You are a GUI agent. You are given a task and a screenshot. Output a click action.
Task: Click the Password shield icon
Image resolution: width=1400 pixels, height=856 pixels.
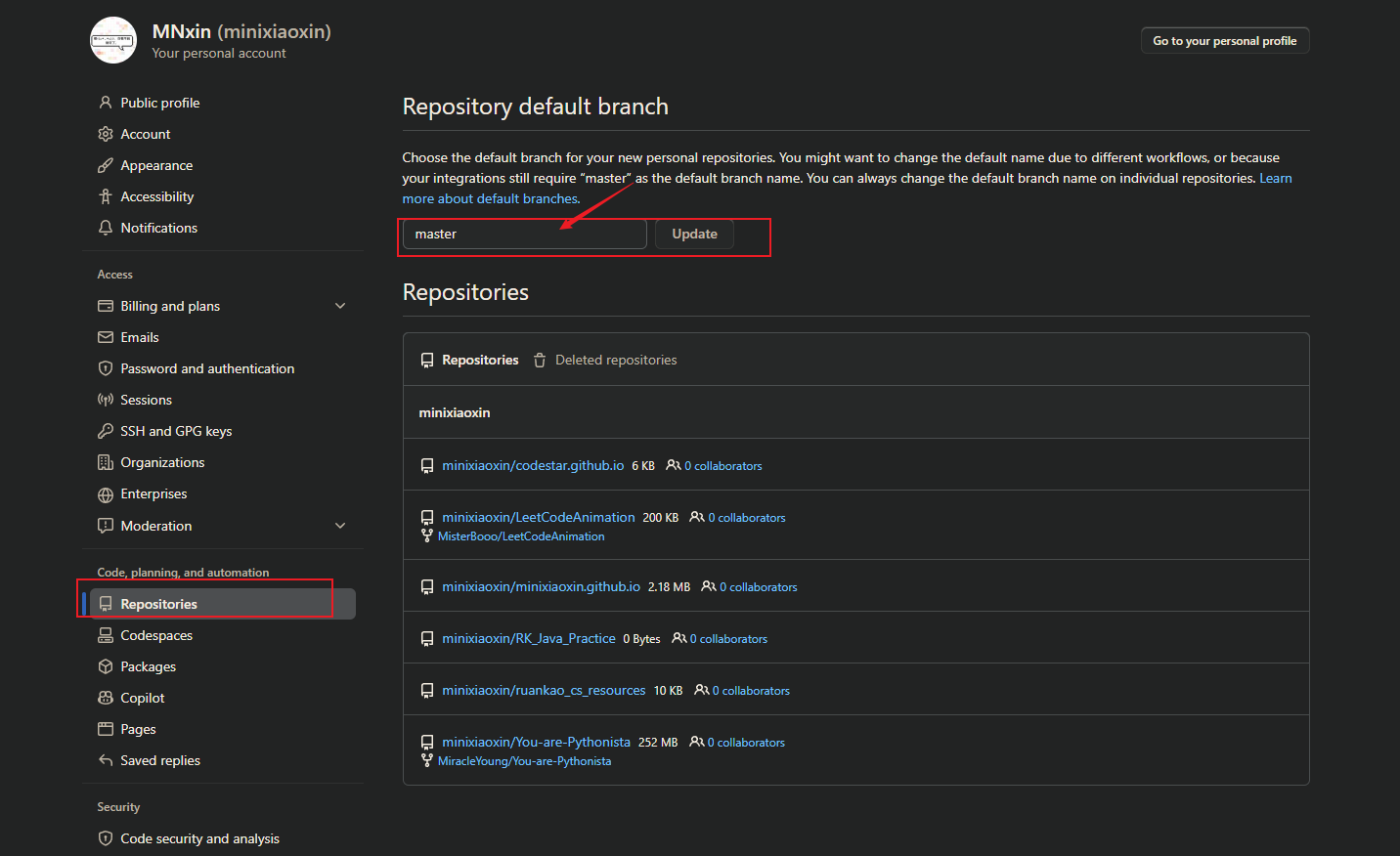pos(106,368)
